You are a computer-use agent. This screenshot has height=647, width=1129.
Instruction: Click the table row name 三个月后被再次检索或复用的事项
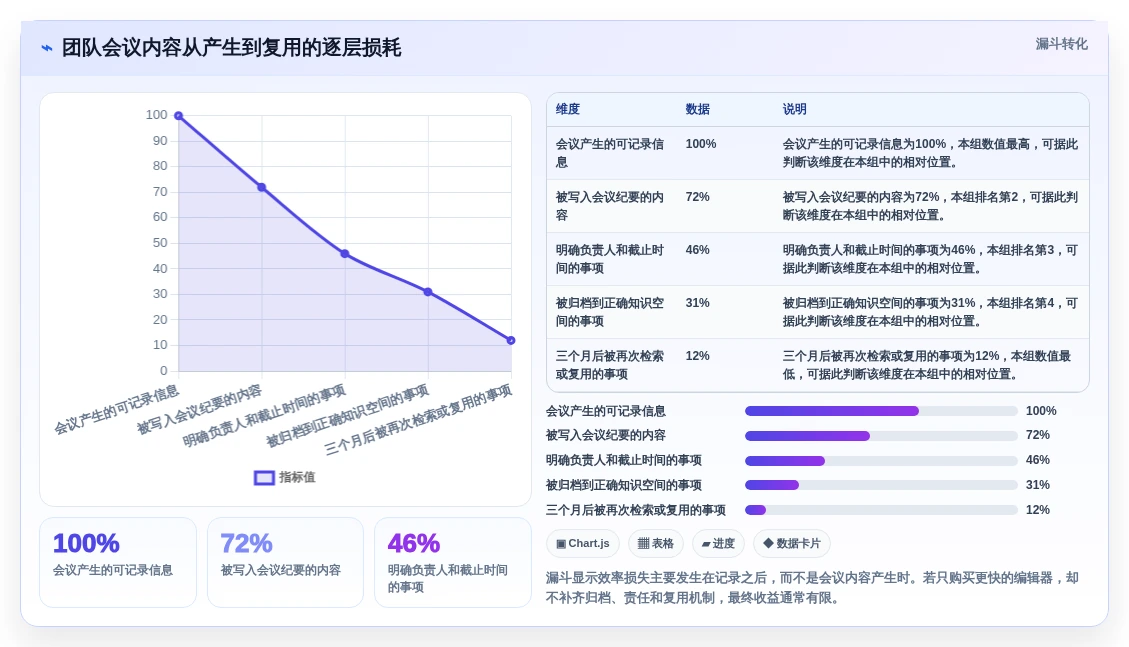610,365
